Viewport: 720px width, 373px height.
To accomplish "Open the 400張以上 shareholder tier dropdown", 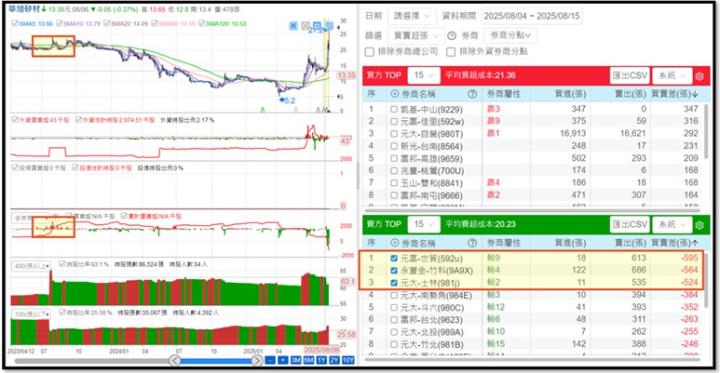I will pos(31,266).
